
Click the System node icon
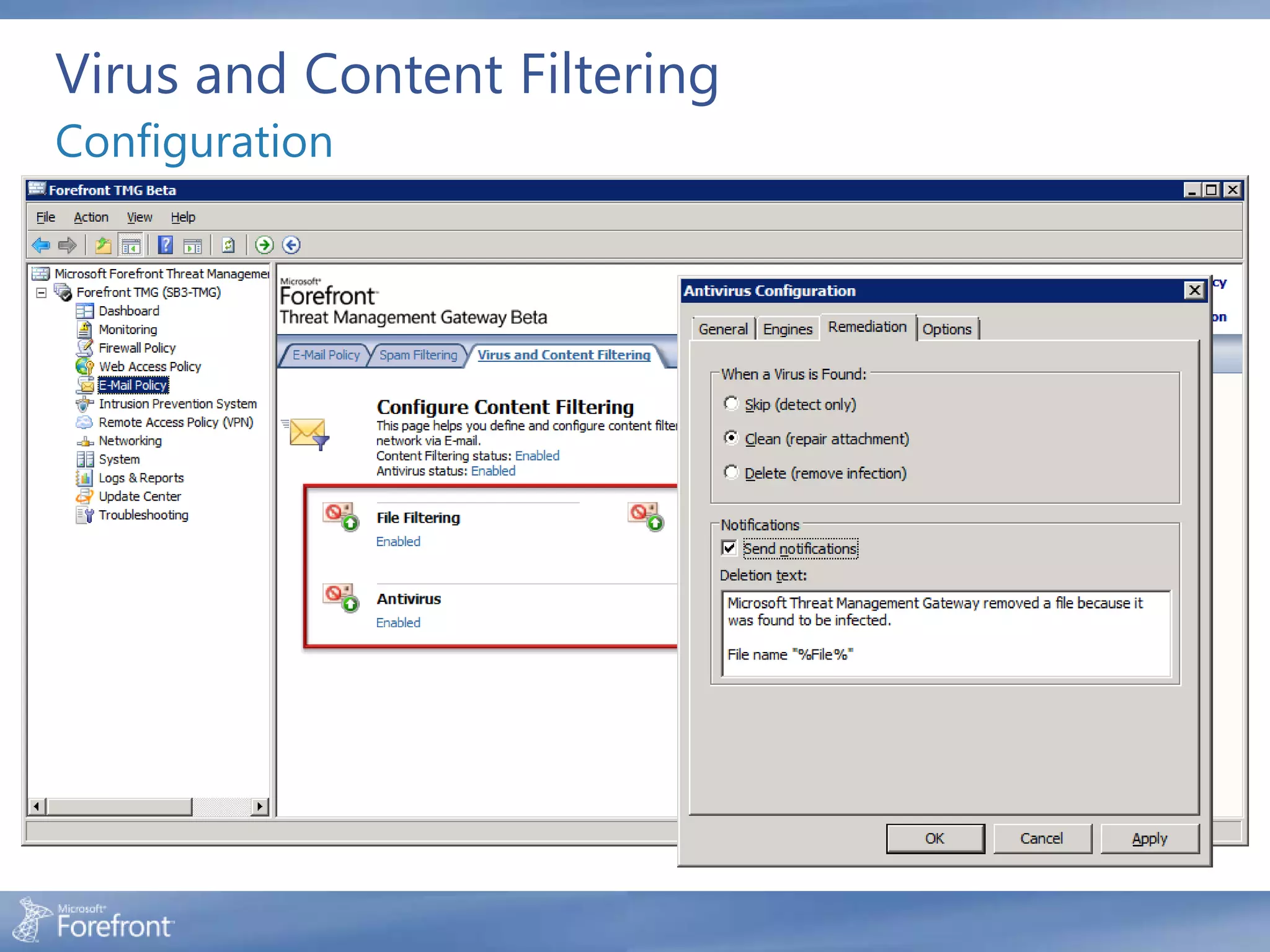84,459
